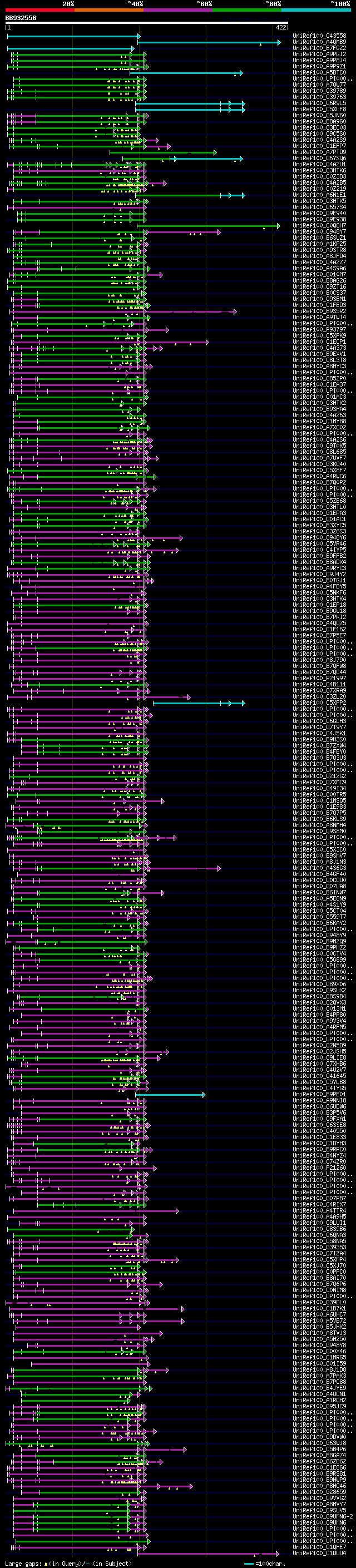The width and height of the screenshot is (356, 1568).
Task: Select label UniRef100_Q3EC03
Action: [x=319, y=127]
